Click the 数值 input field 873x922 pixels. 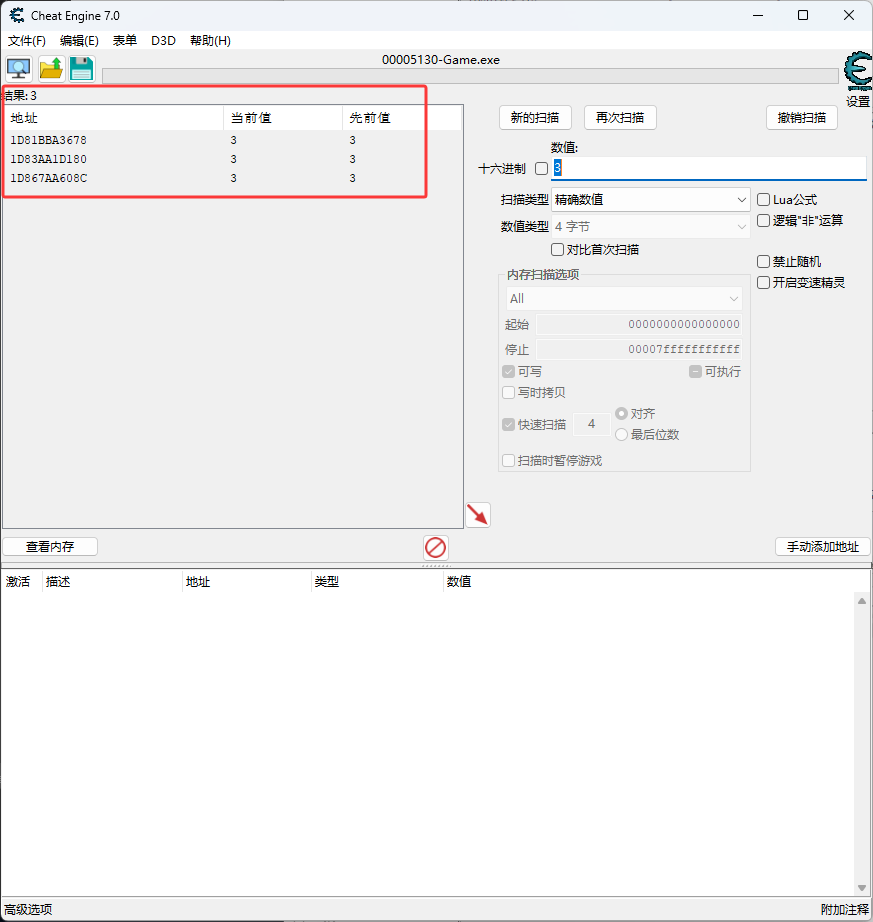click(x=708, y=168)
